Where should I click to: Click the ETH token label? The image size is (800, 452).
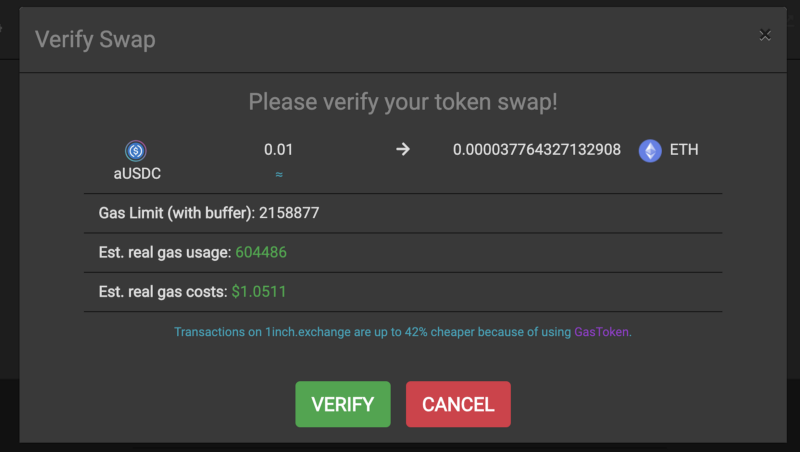point(684,150)
